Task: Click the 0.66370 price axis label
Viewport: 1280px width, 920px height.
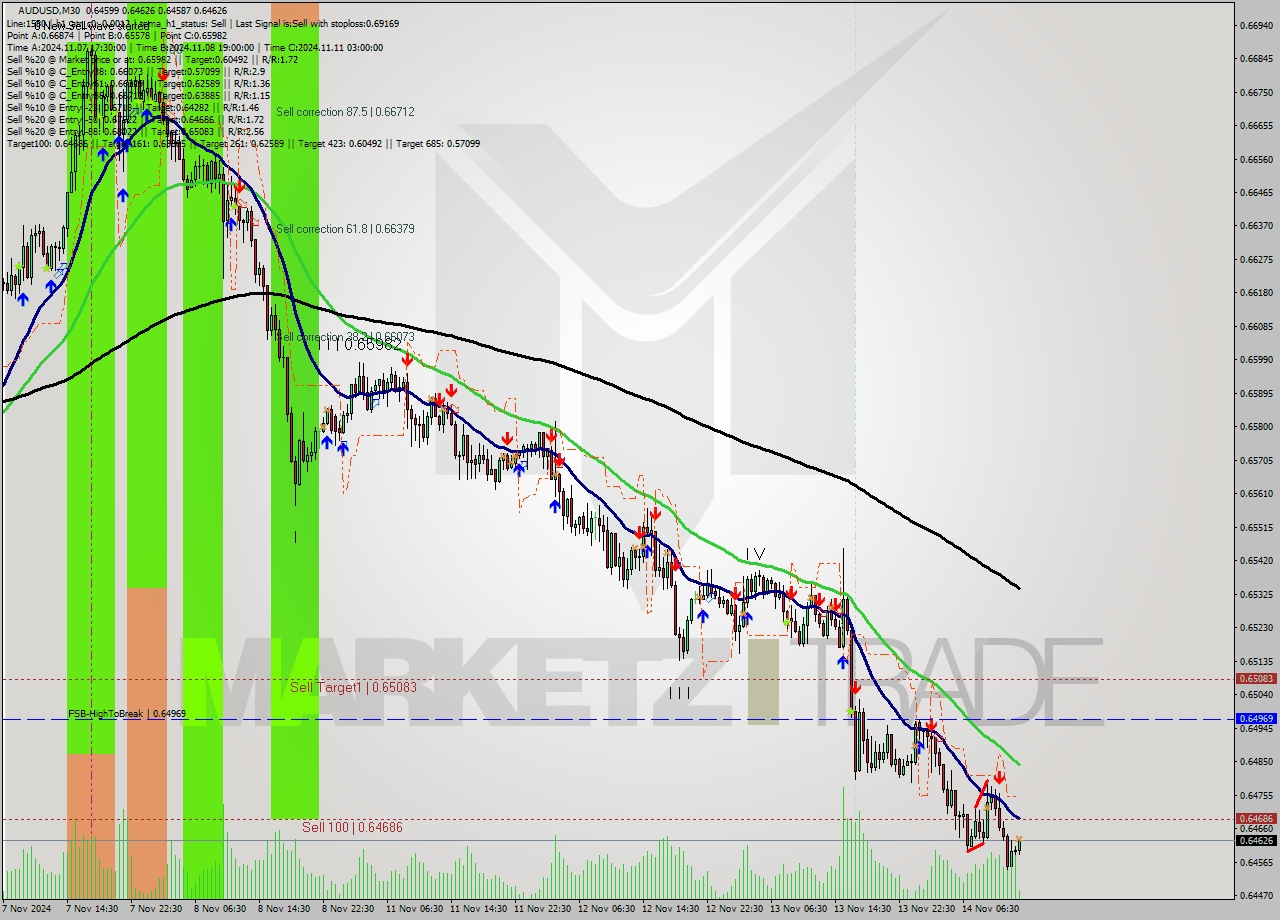Action: [1256, 226]
